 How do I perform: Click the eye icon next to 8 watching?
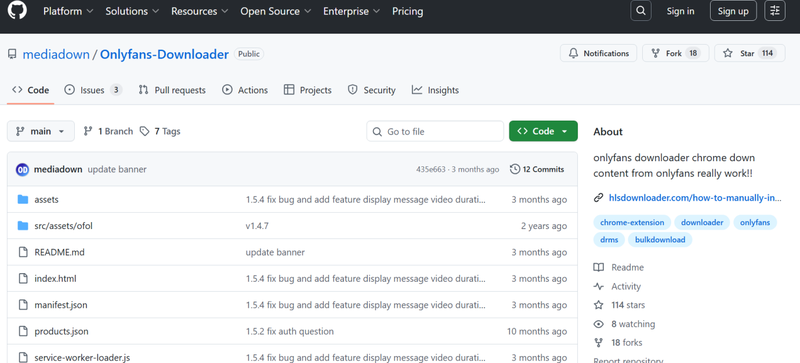click(x=598, y=324)
